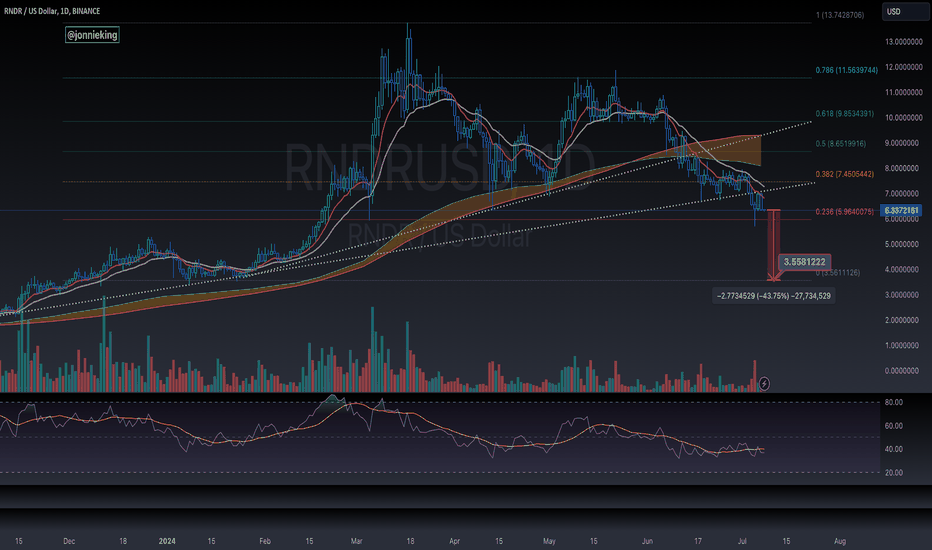The image size is (932, 550).
Task: Select the 0.618 (9.8534391) Fibonacci label
Action: click(845, 114)
